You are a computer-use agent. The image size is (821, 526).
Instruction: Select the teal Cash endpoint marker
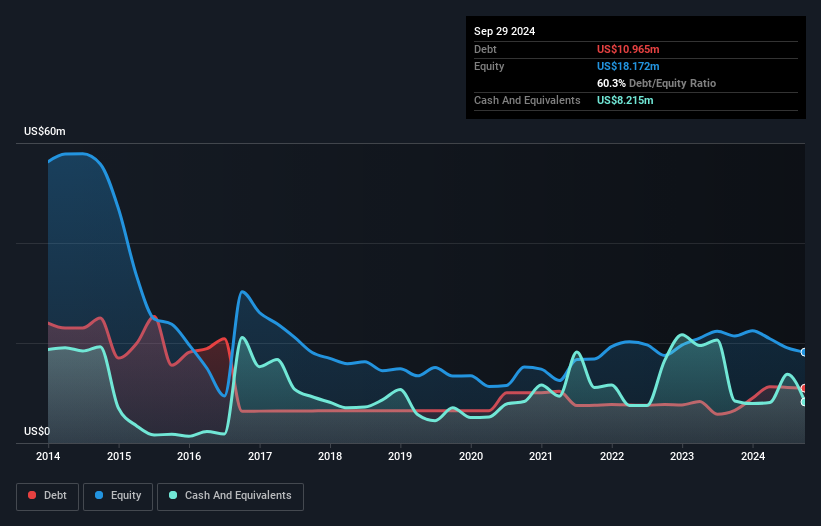coord(804,402)
